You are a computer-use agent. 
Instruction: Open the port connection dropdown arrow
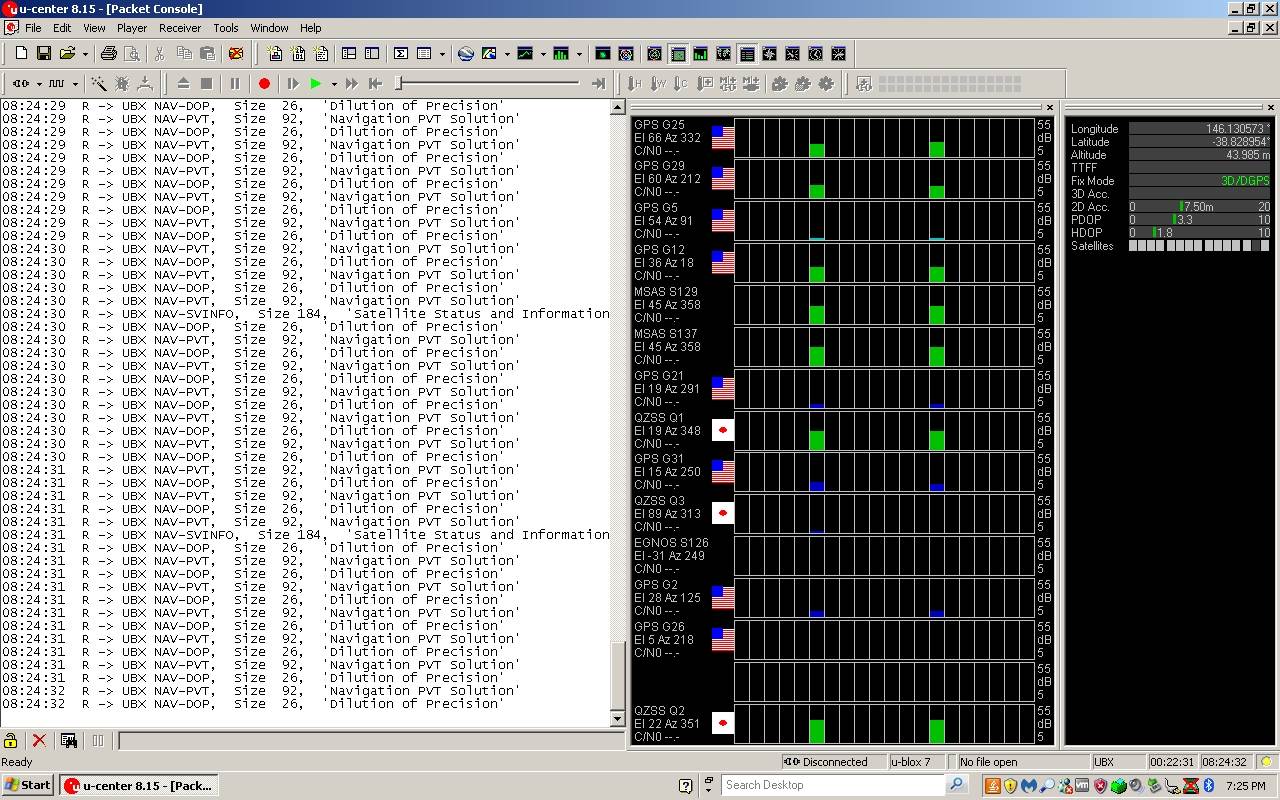[39, 84]
